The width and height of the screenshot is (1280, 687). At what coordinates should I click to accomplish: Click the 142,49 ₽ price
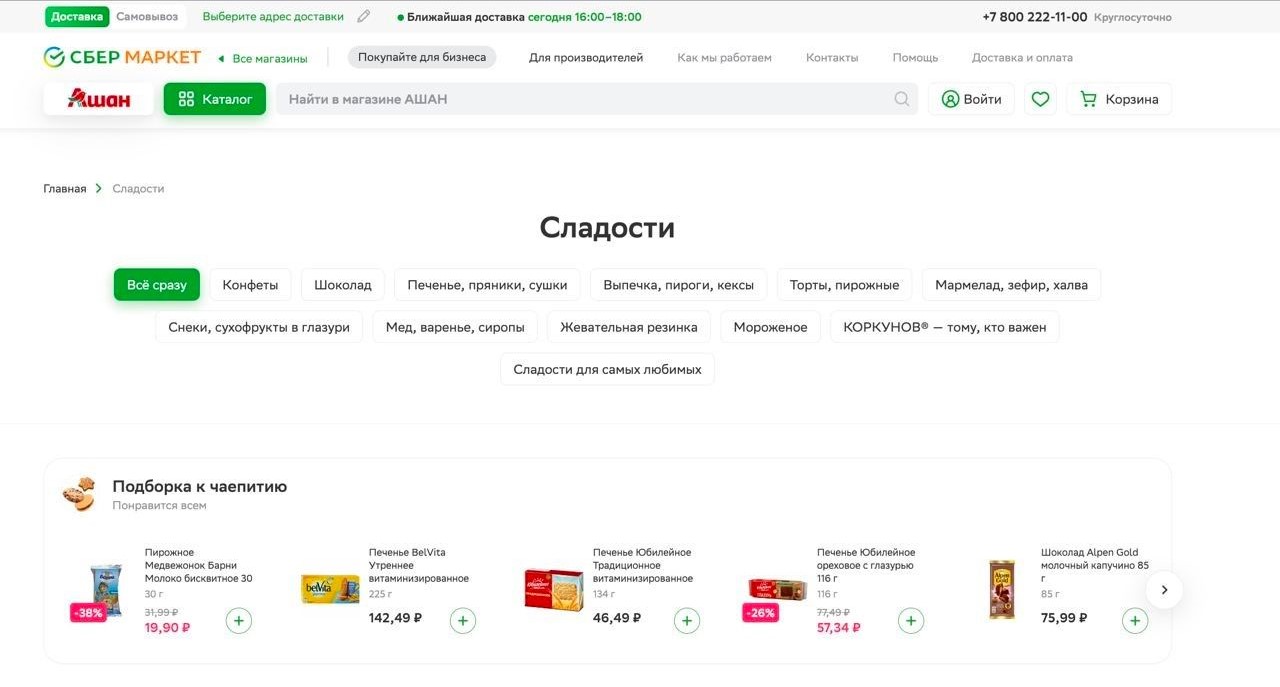pyautogui.click(x=395, y=618)
